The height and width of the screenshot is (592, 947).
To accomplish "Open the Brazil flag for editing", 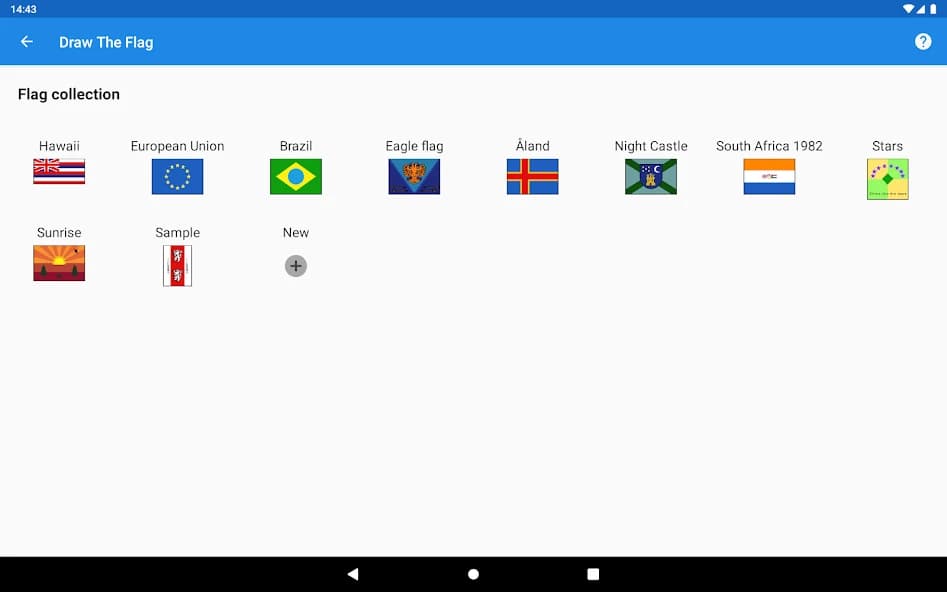I will (295, 176).
